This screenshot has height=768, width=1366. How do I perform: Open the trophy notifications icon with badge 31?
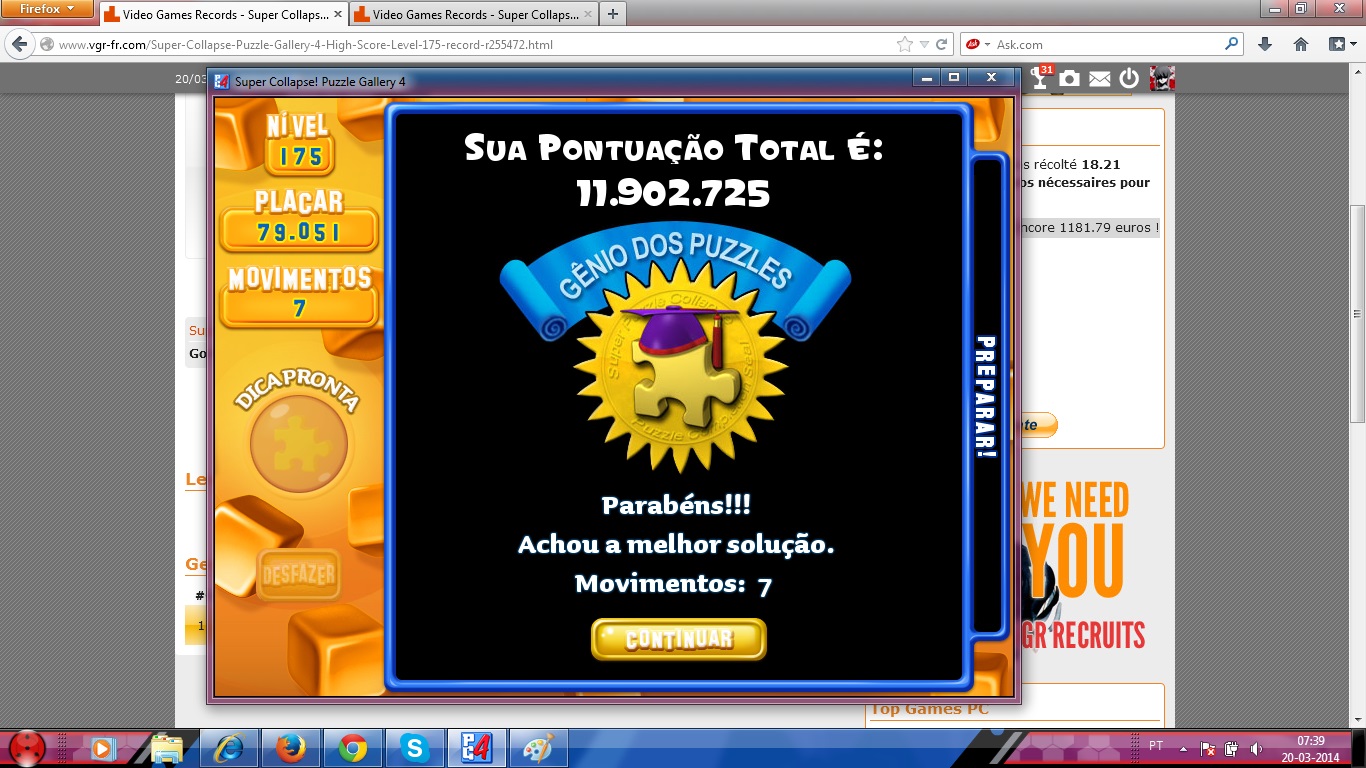click(1041, 79)
